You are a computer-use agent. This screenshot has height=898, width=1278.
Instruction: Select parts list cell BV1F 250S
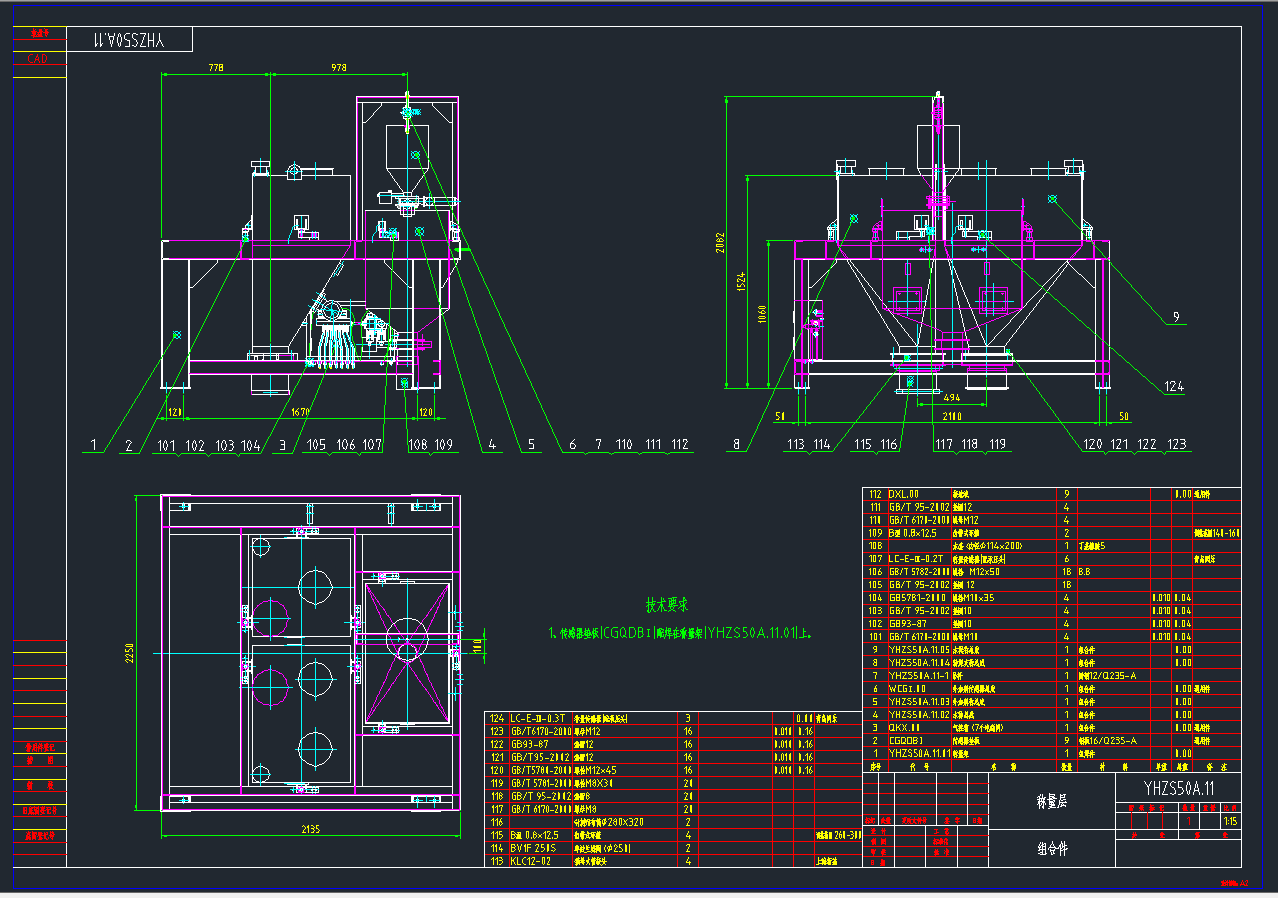tap(533, 848)
